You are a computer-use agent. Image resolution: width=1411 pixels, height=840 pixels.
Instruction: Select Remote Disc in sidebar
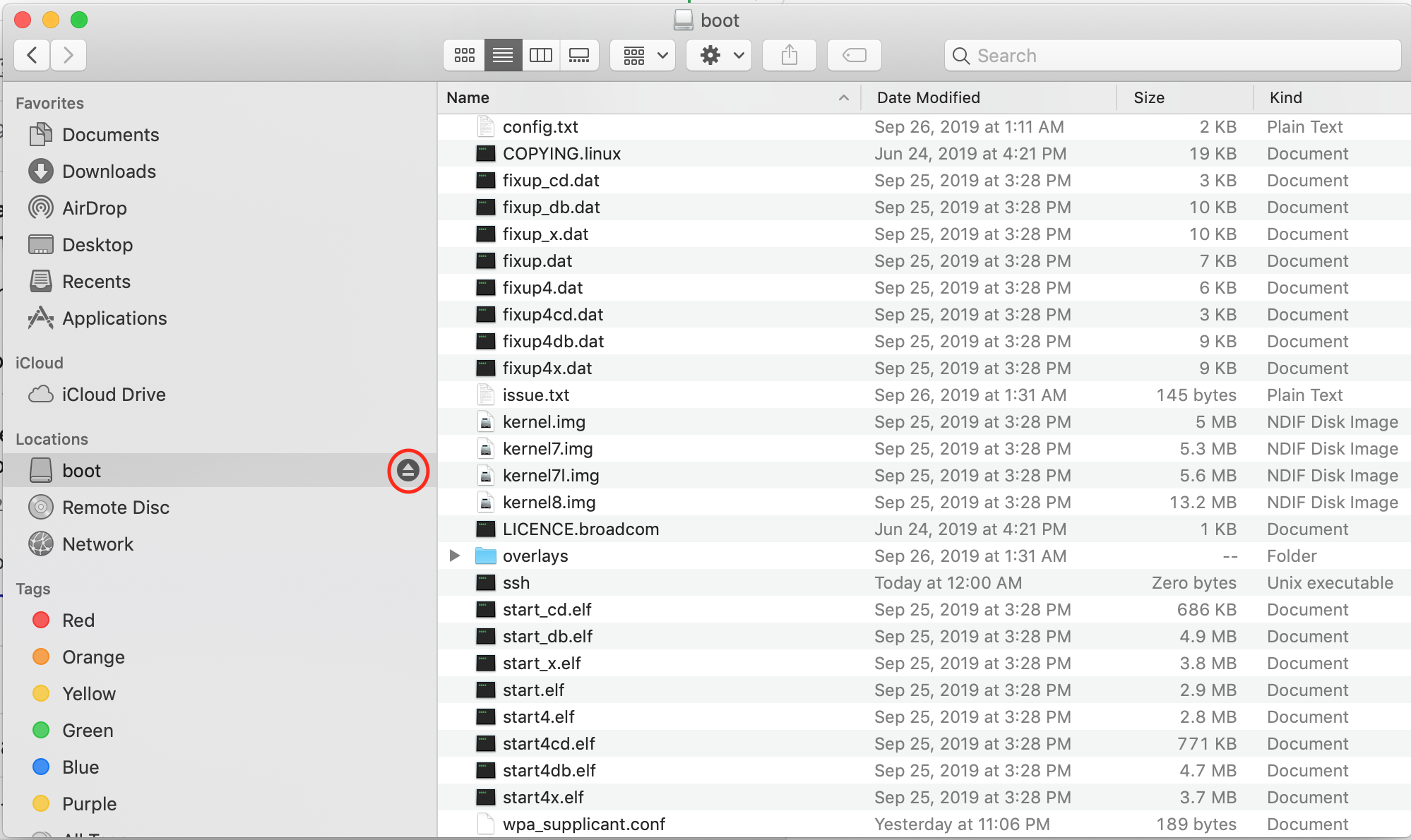(116, 507)
